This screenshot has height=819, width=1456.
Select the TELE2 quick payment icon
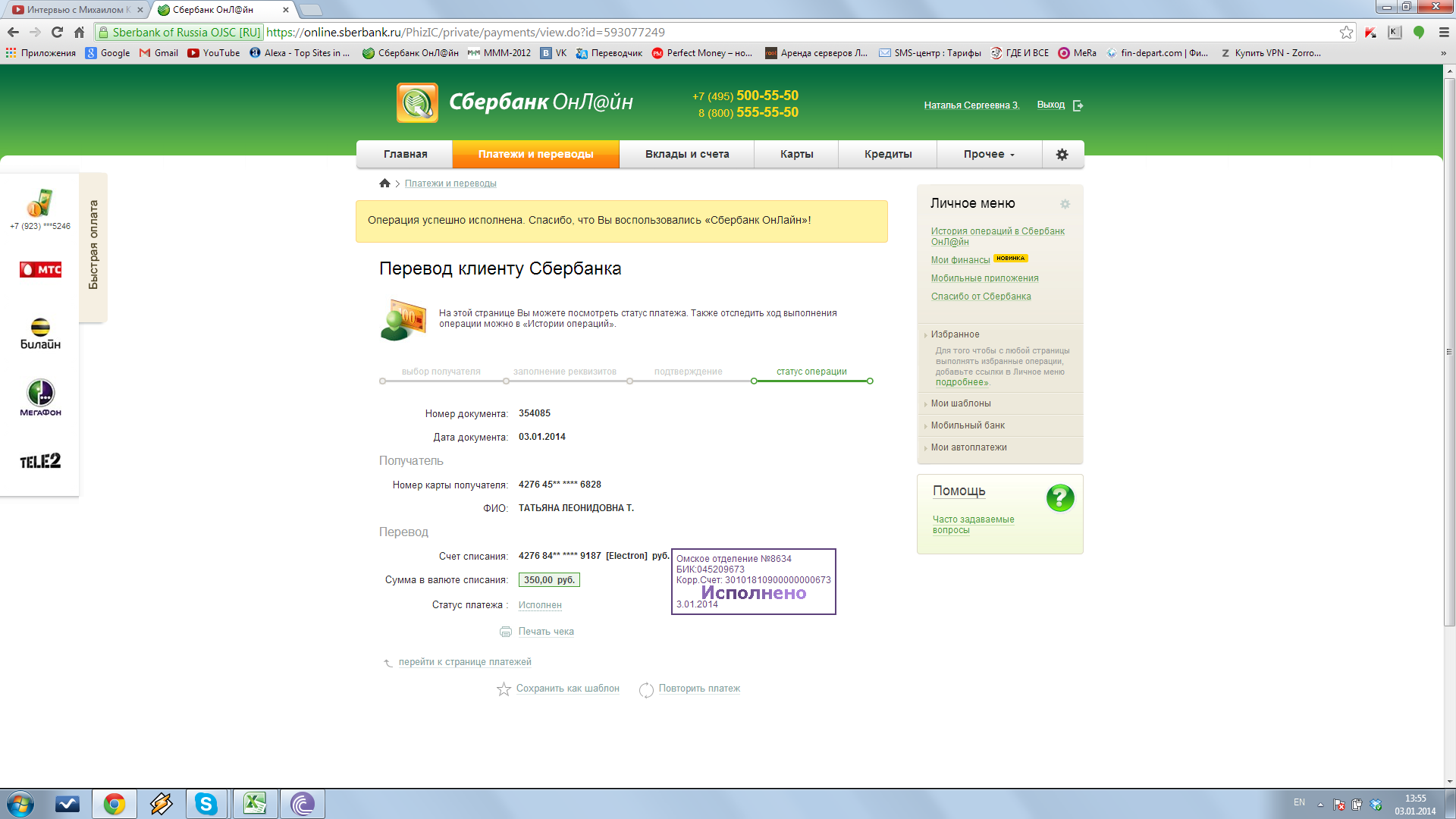[40, 461]
